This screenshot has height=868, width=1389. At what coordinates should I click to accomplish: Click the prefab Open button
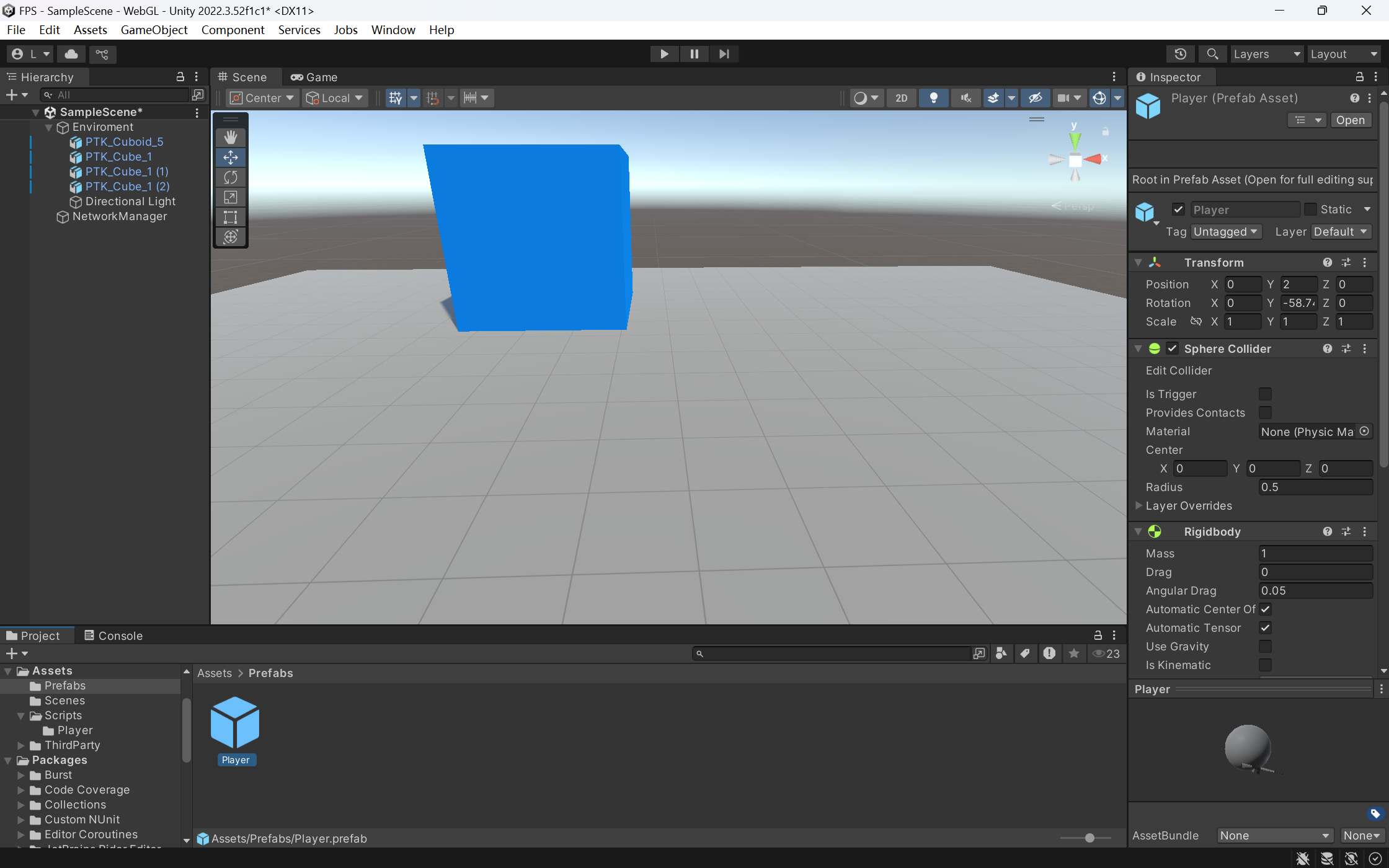(1350, 120)
